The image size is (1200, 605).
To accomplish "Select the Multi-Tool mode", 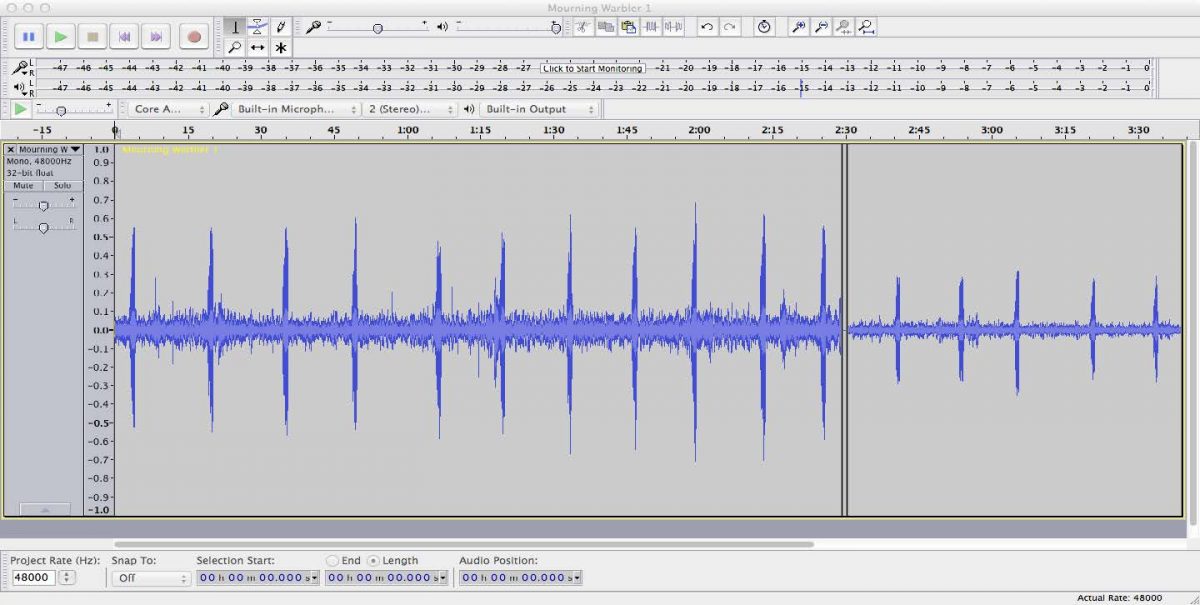I will click(x=279, y=47).
